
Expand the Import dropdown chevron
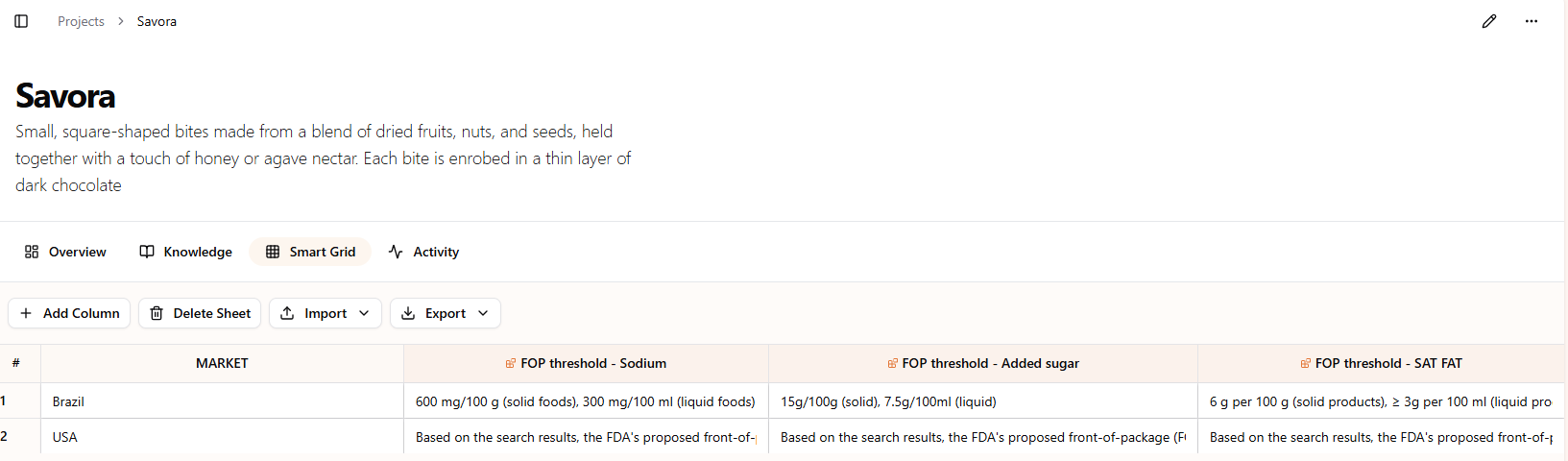click(364, 313)
